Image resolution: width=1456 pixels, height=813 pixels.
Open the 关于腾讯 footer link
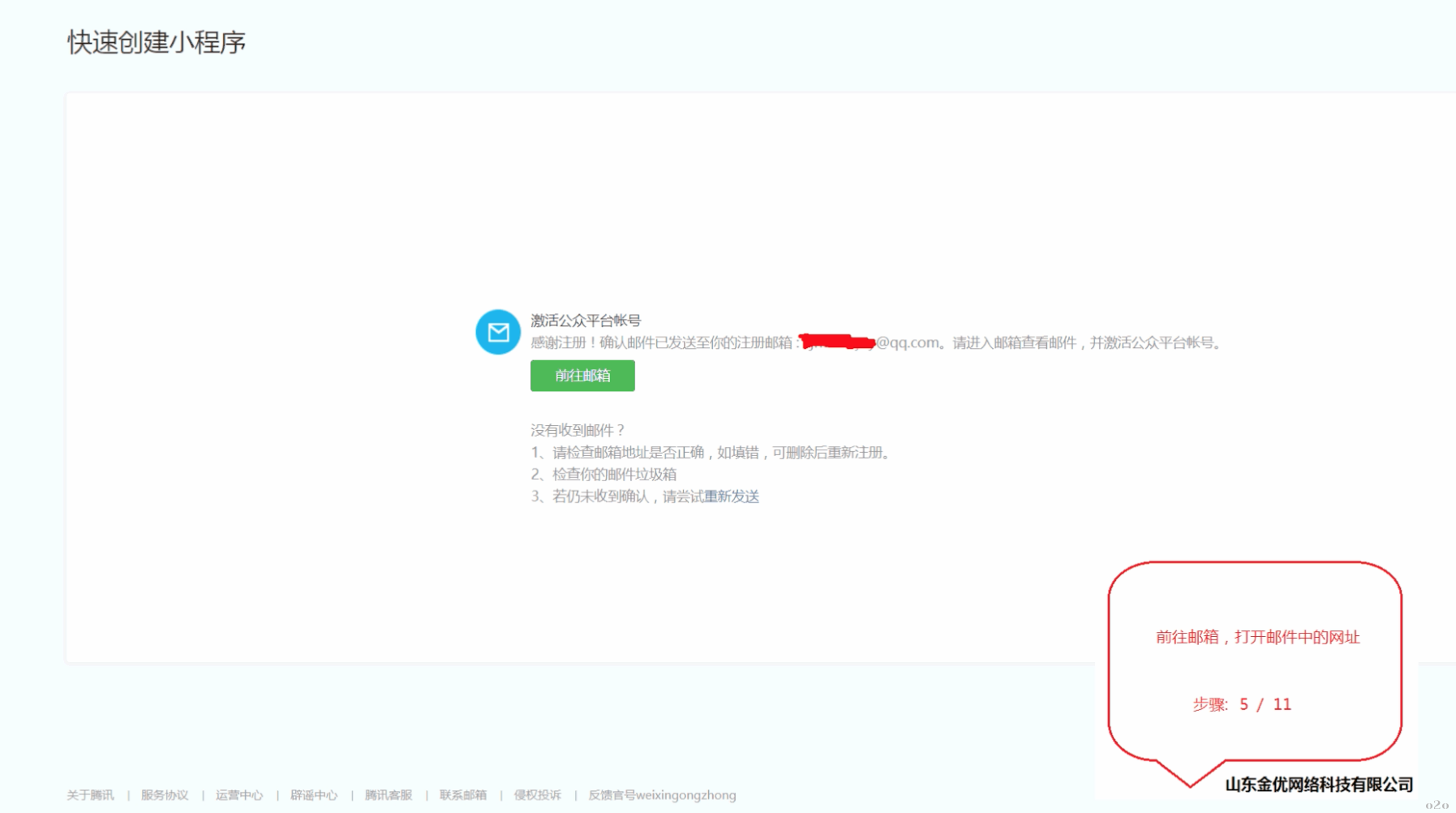coord(90,795)
